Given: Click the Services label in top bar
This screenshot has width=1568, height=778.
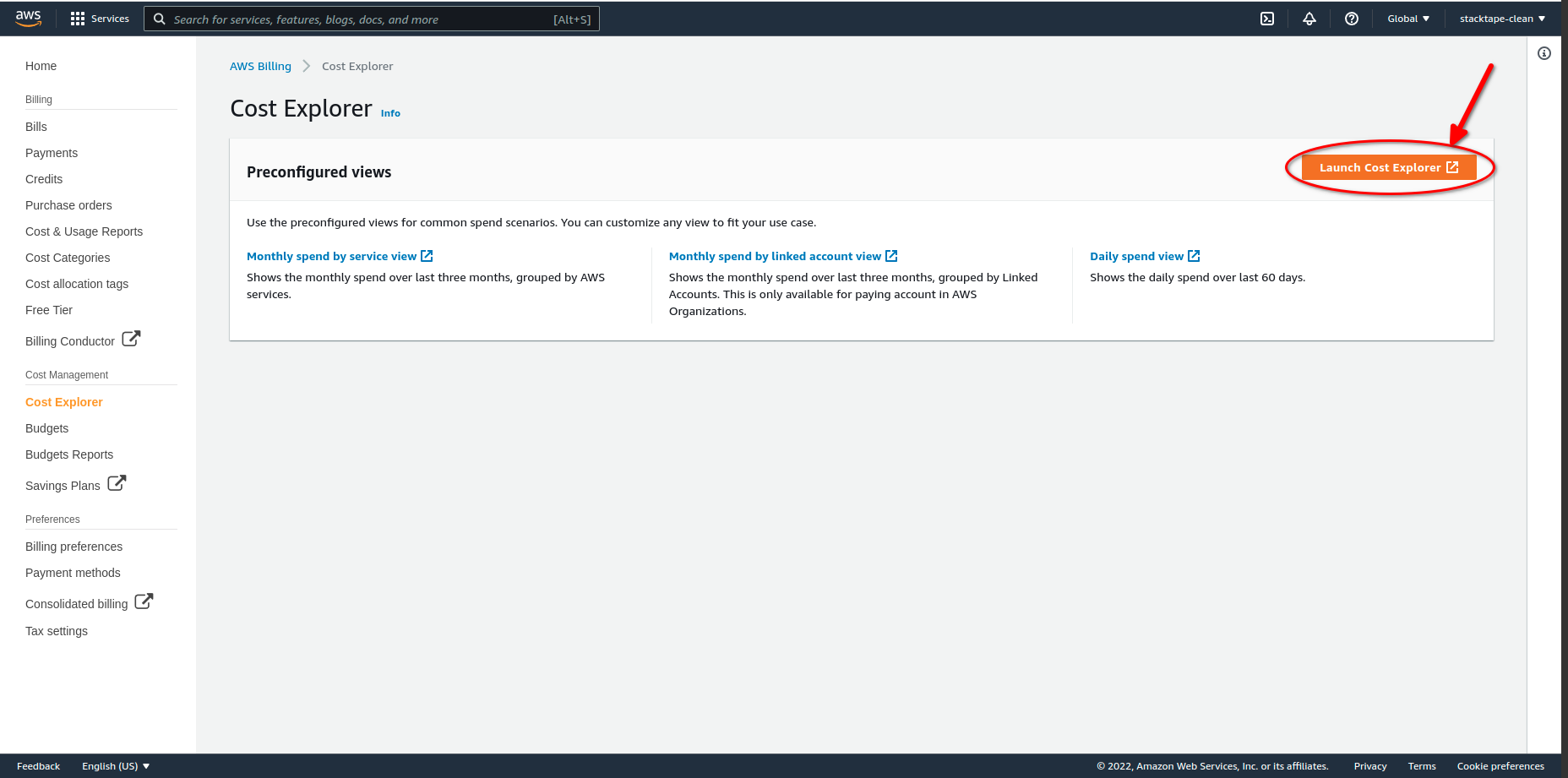Looking at the screenshot, I should point(110,19).
